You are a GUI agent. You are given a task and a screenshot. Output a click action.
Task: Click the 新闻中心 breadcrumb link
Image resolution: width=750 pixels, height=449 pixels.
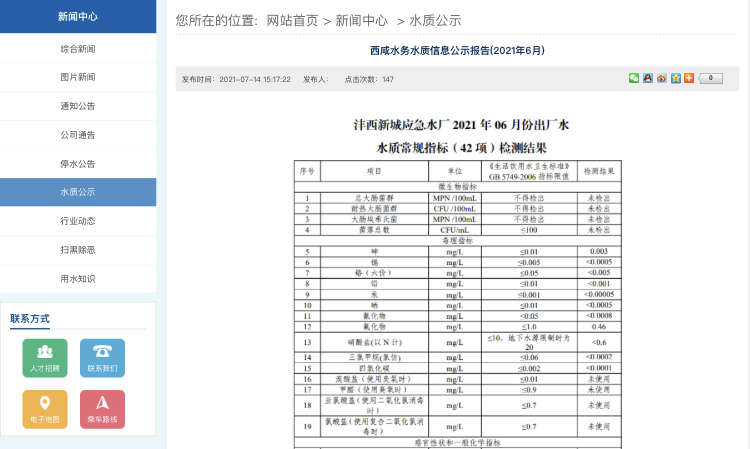click(361, 20)
